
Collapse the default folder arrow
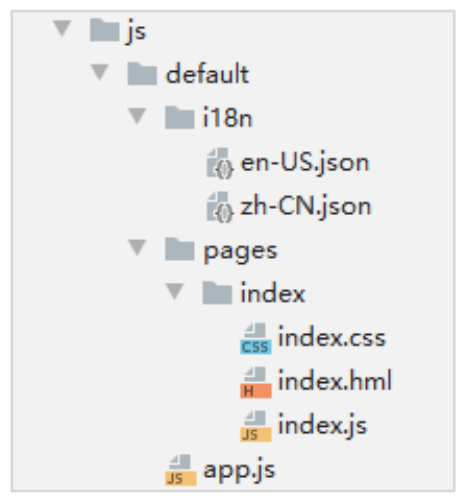click(x=100, y=72)
